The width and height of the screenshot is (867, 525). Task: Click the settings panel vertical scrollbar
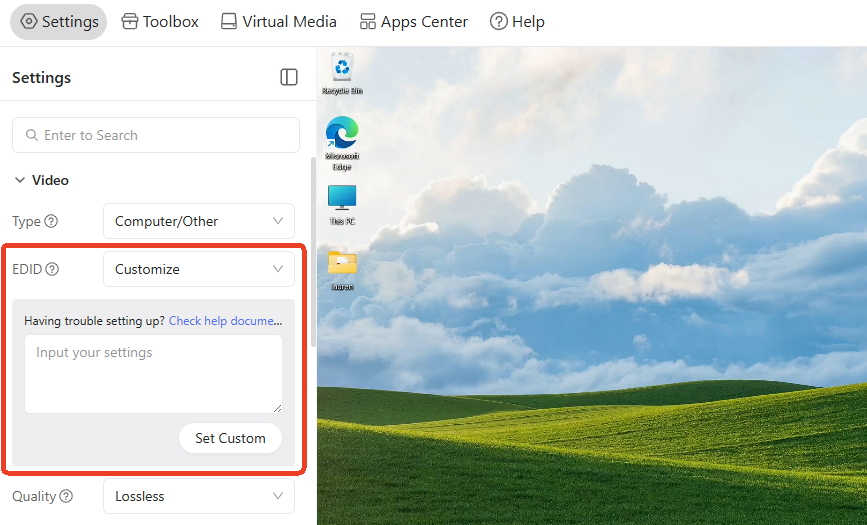[314, 252]
